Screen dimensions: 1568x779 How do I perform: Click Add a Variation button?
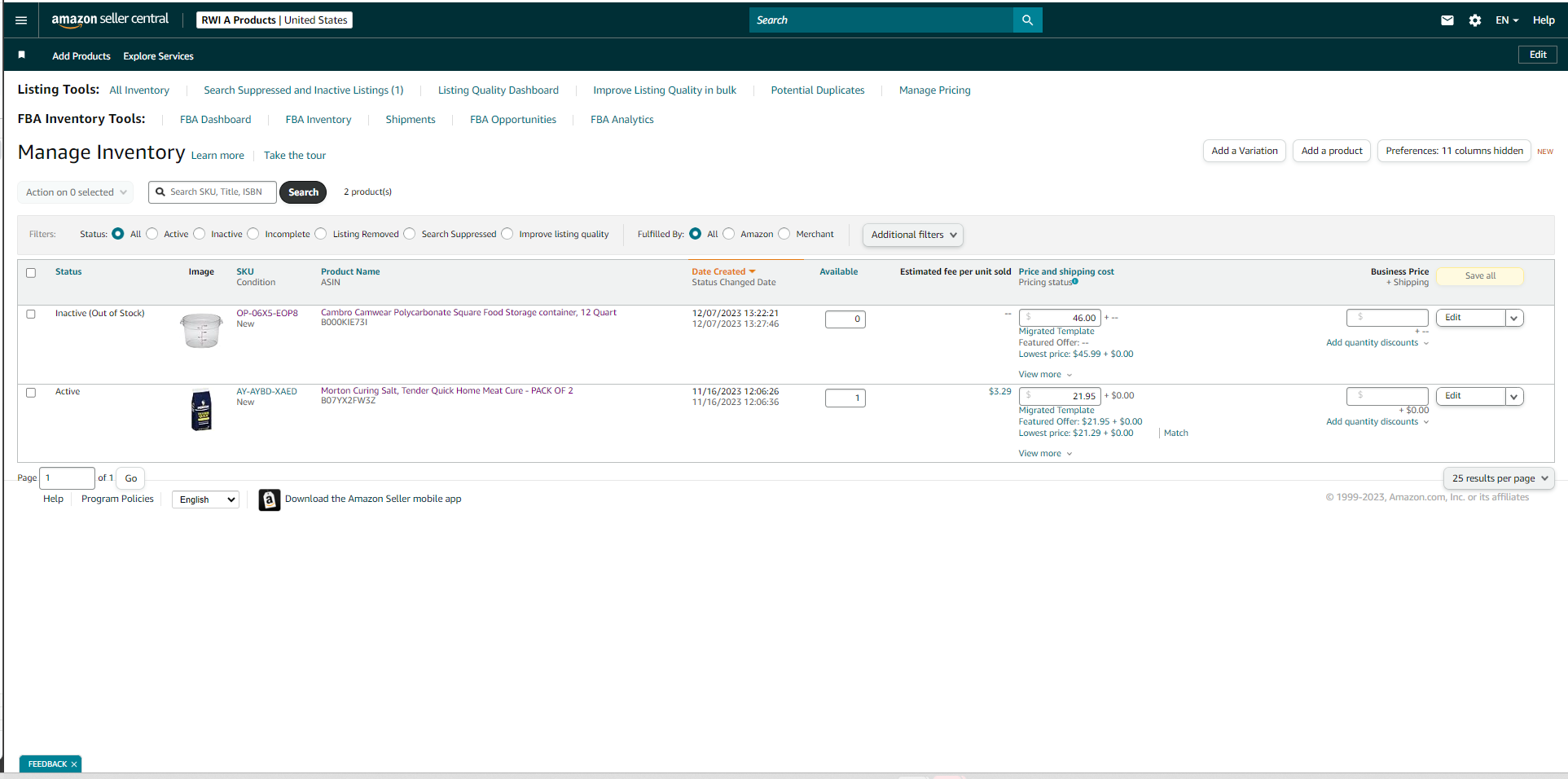click(1245, 151)
